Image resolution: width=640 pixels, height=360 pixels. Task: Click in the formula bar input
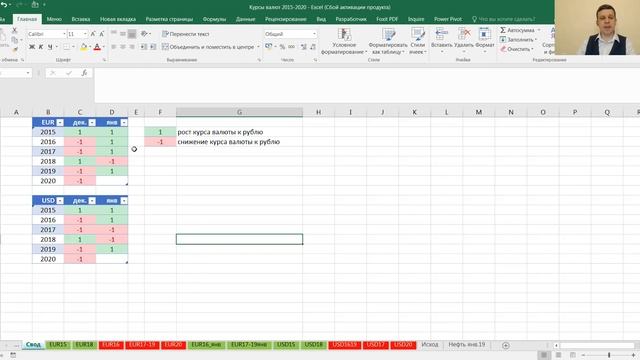[367, 85]
